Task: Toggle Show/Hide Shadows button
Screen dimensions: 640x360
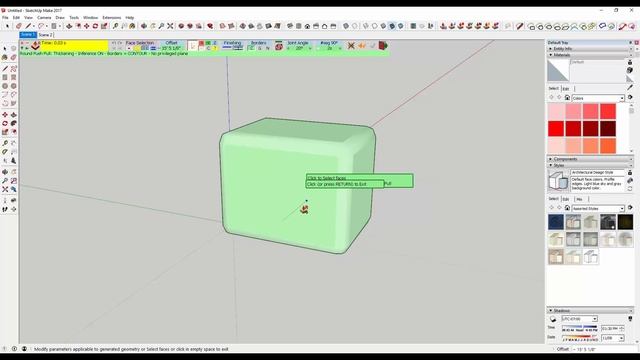Action: [553, 319]
